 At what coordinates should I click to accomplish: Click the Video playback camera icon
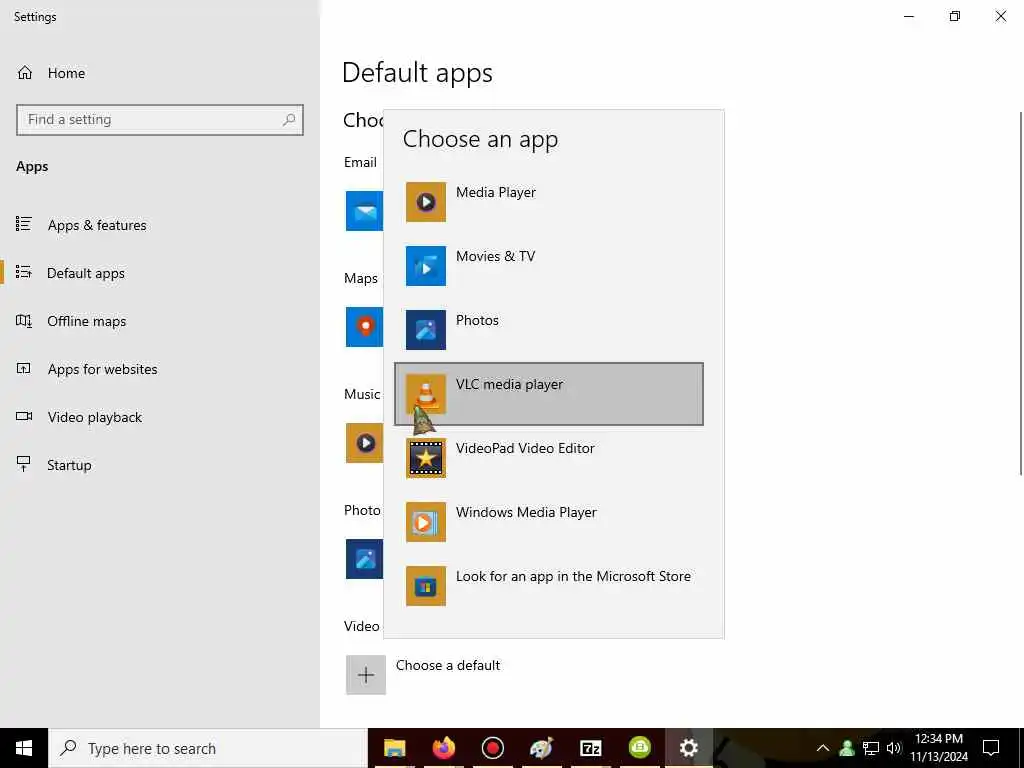(24, 416)
